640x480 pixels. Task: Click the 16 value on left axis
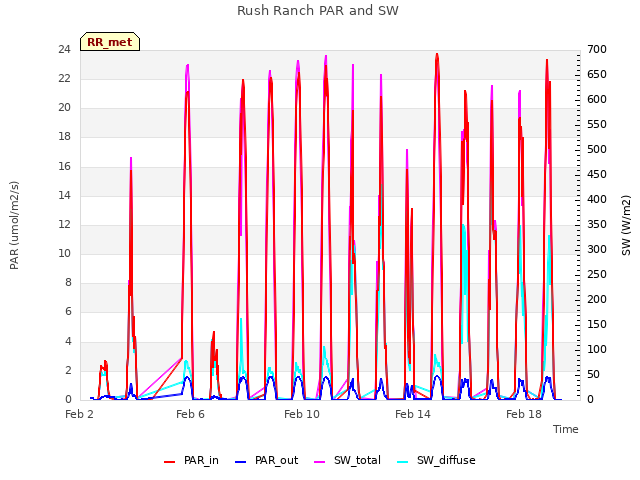click(64, 166)
